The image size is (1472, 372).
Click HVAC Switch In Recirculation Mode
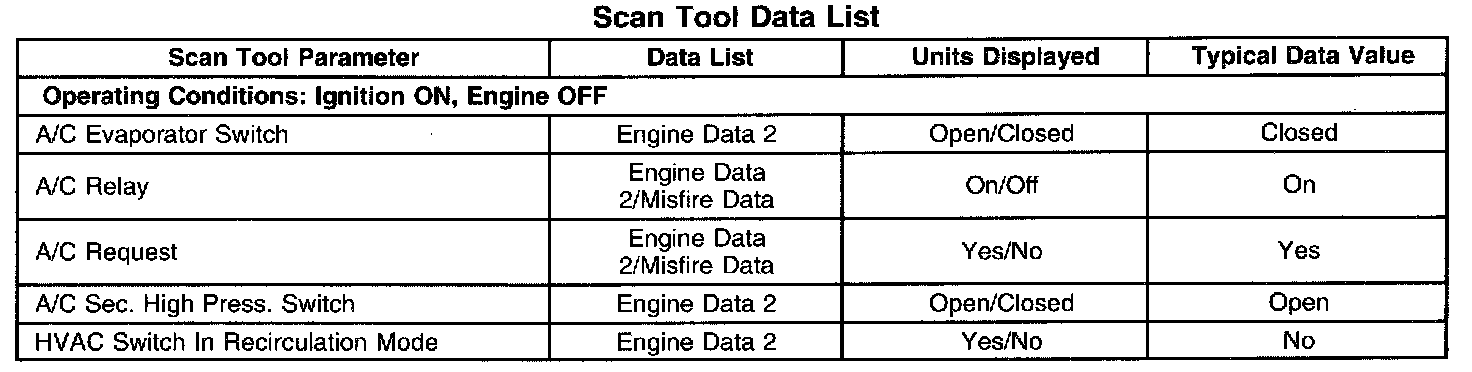pyautogui.click(x=236, y=342)
